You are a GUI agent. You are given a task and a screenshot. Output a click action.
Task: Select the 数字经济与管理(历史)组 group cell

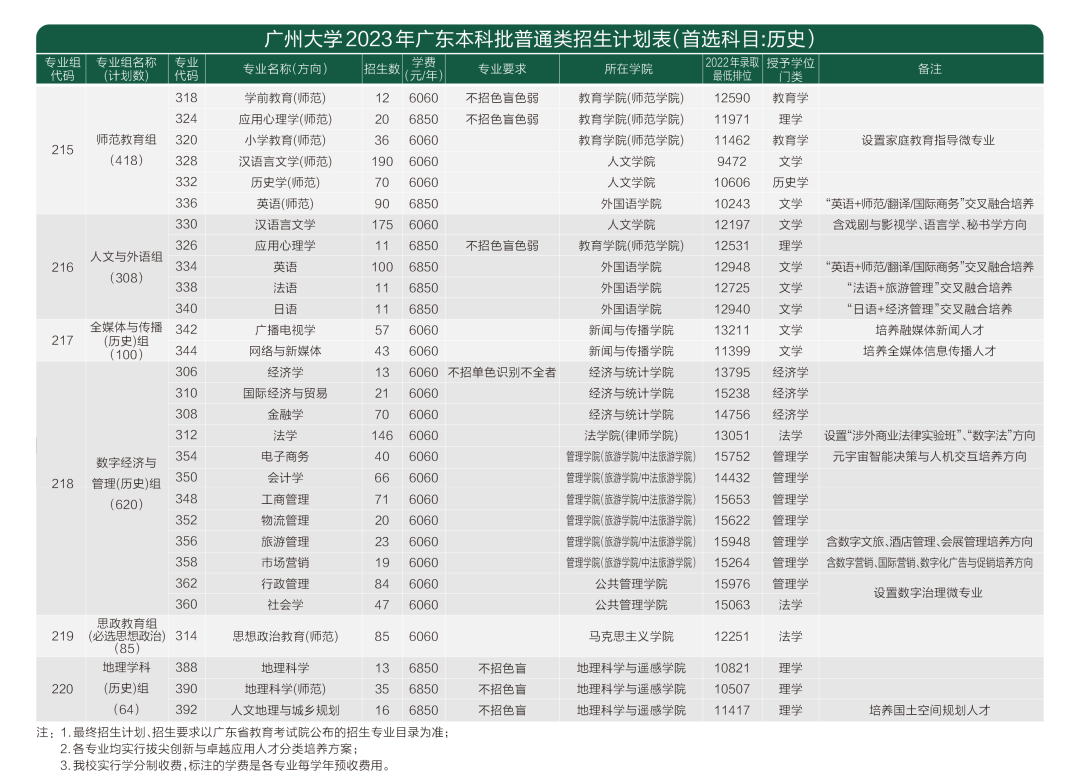pos(126,484)
